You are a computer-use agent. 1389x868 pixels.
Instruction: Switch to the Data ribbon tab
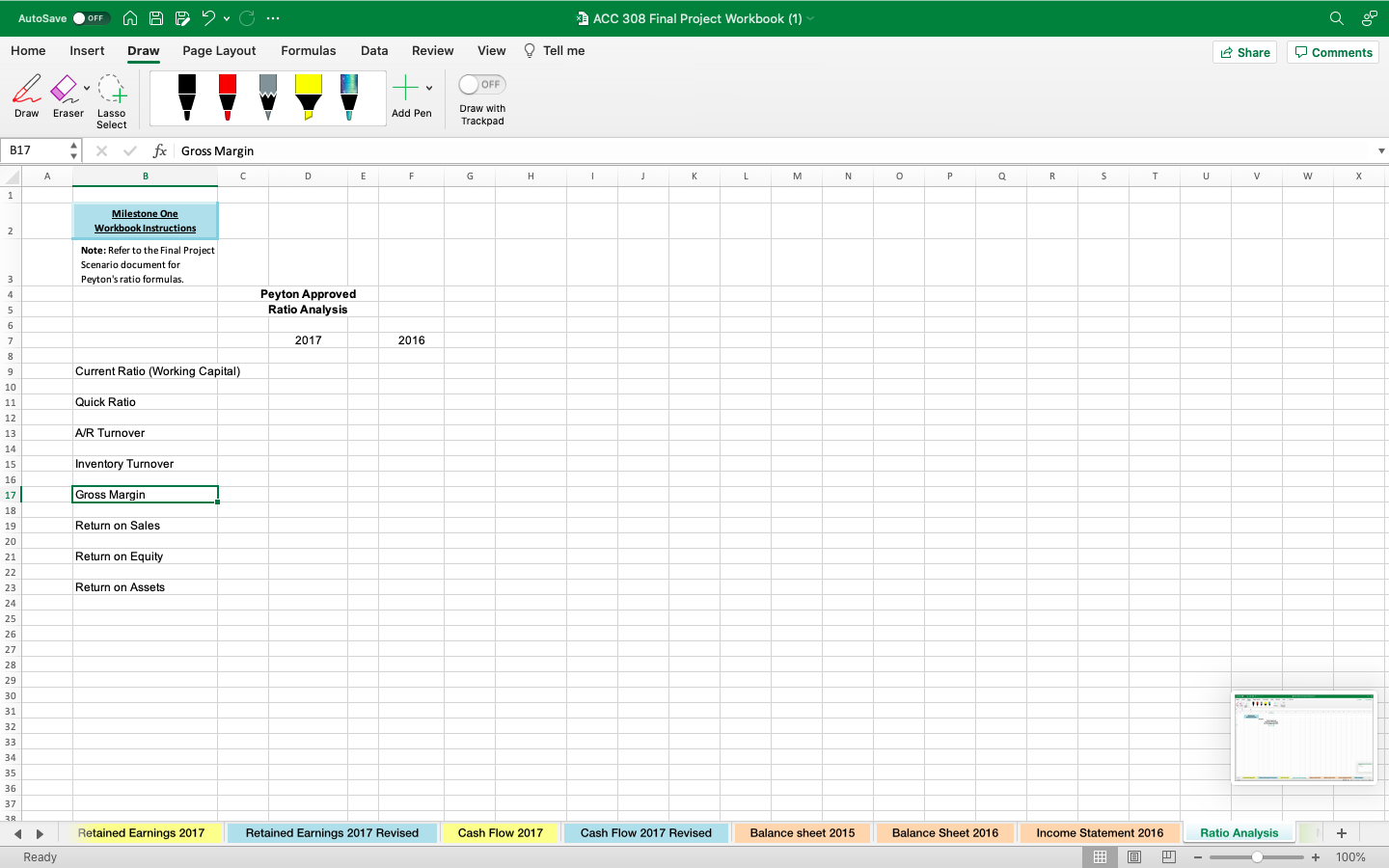(x=374, y=51)
